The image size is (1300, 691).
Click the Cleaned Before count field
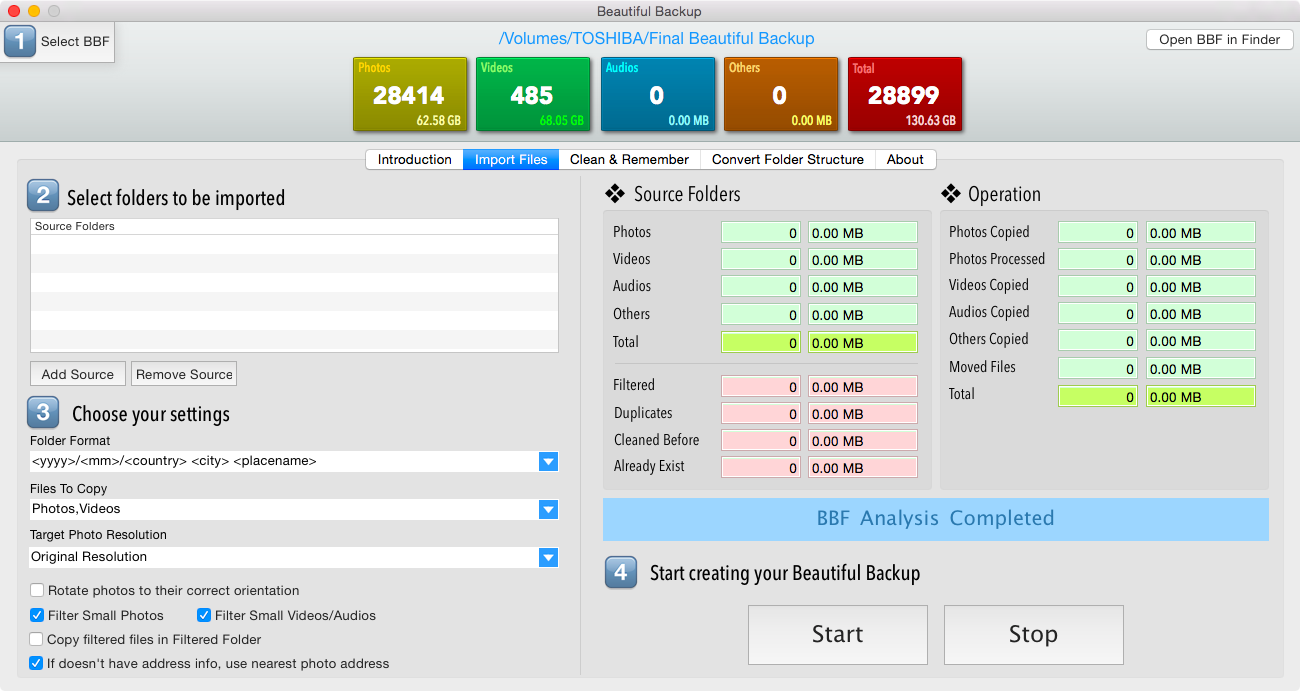(x=761, y=441)
